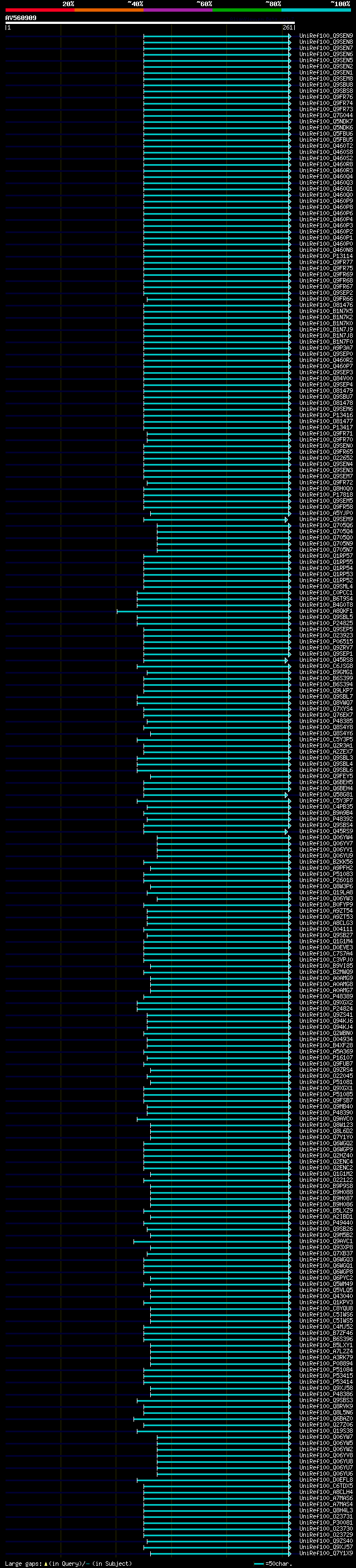
Task: Select label UniRef100_P48392
Action: point(326,819)
